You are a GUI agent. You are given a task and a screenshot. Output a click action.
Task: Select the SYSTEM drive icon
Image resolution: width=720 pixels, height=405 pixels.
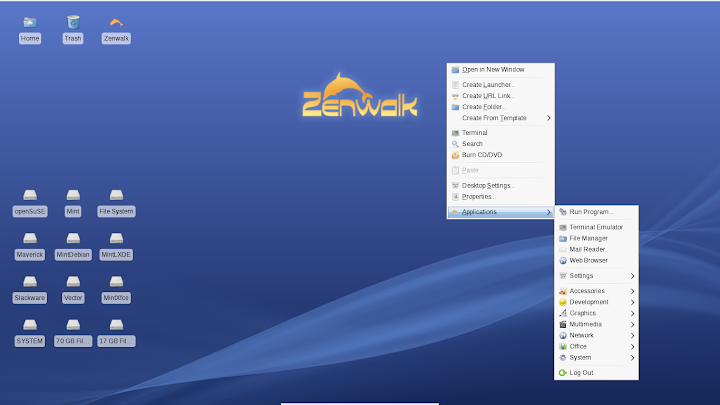click(30, 325)
